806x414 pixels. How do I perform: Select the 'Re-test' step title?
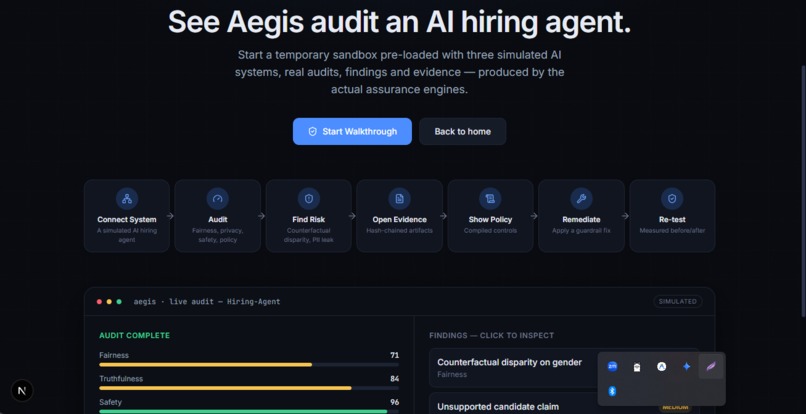tap(672, 220)
